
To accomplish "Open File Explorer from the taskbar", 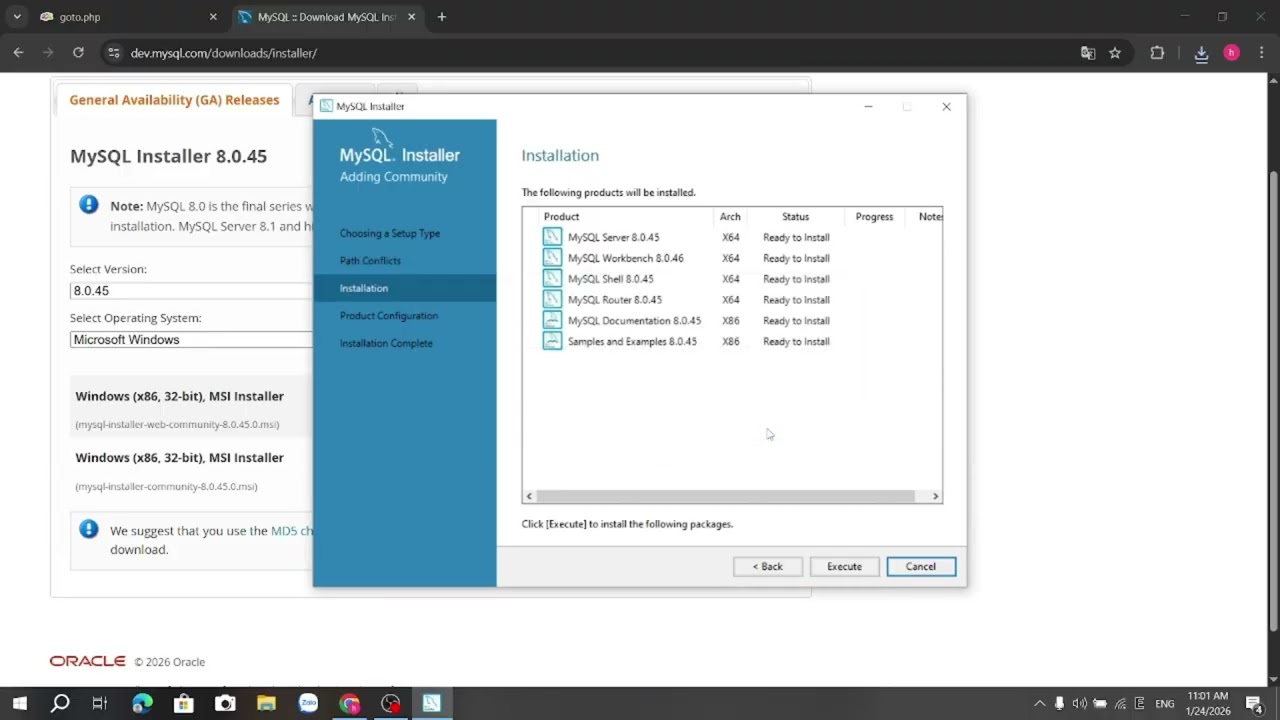I will click(x=266, y=703).
